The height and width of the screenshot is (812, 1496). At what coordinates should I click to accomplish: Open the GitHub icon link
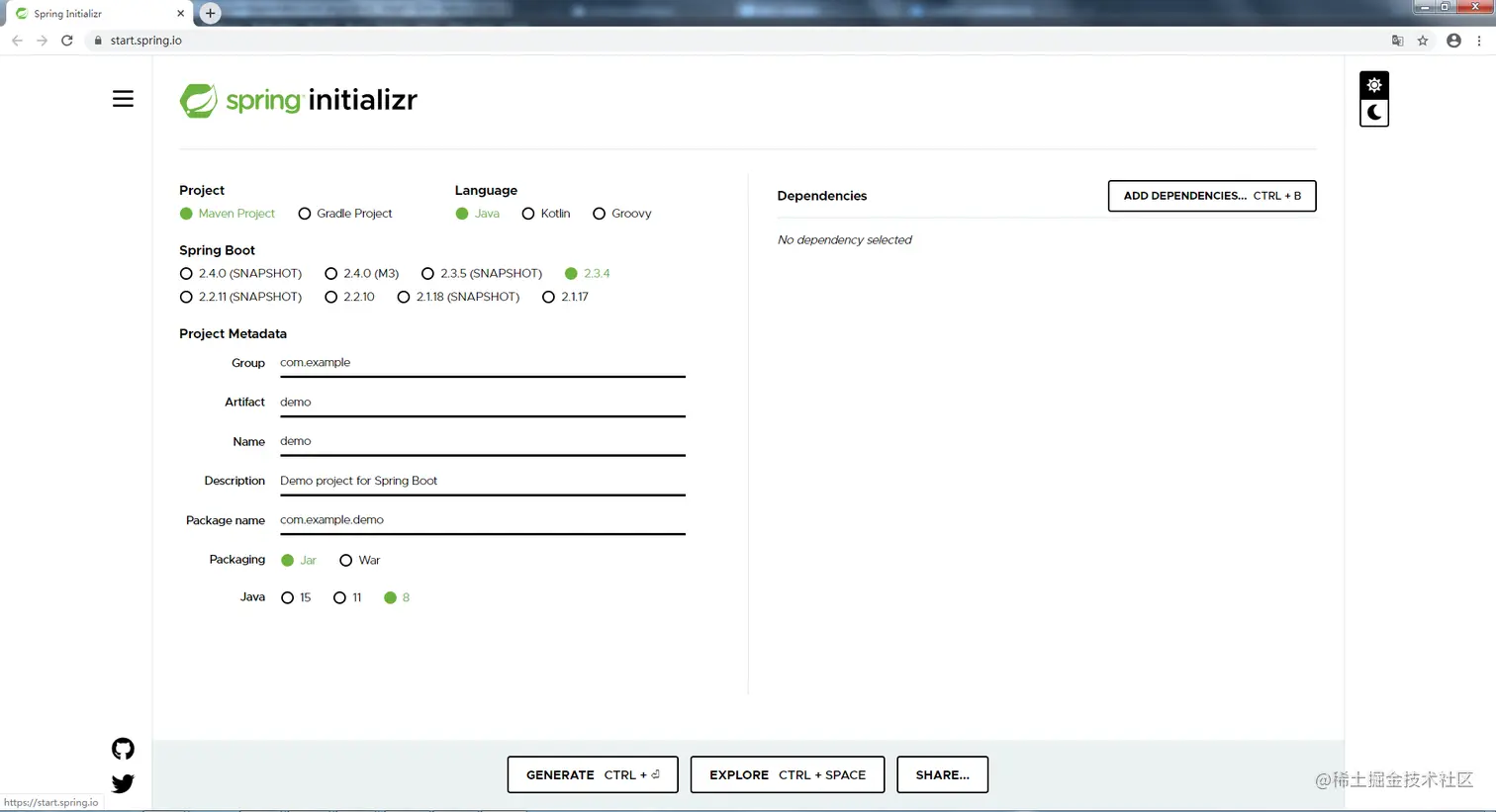[123, 749]
